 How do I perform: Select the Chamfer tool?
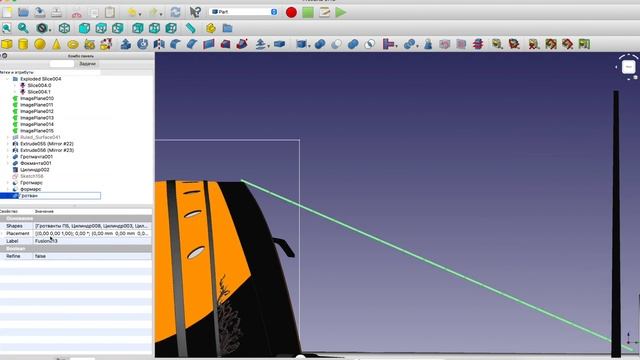pos(192,44)
